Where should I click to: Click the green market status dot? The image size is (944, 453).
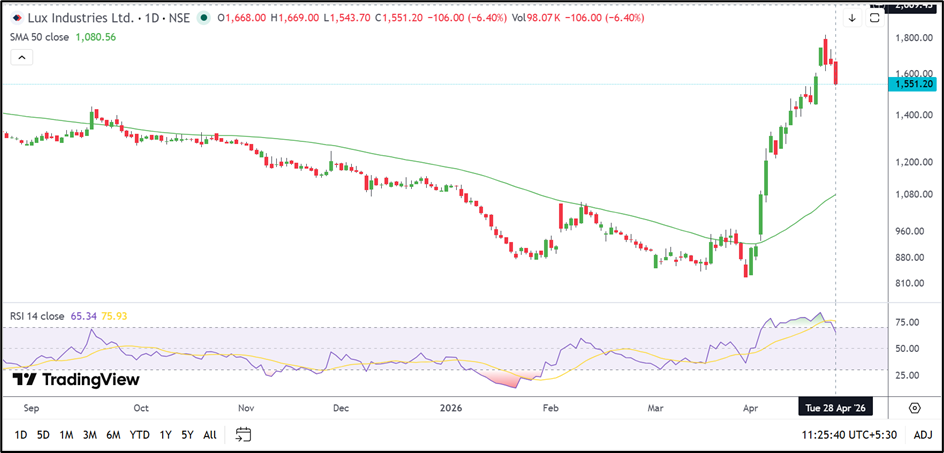click(204, 18)
